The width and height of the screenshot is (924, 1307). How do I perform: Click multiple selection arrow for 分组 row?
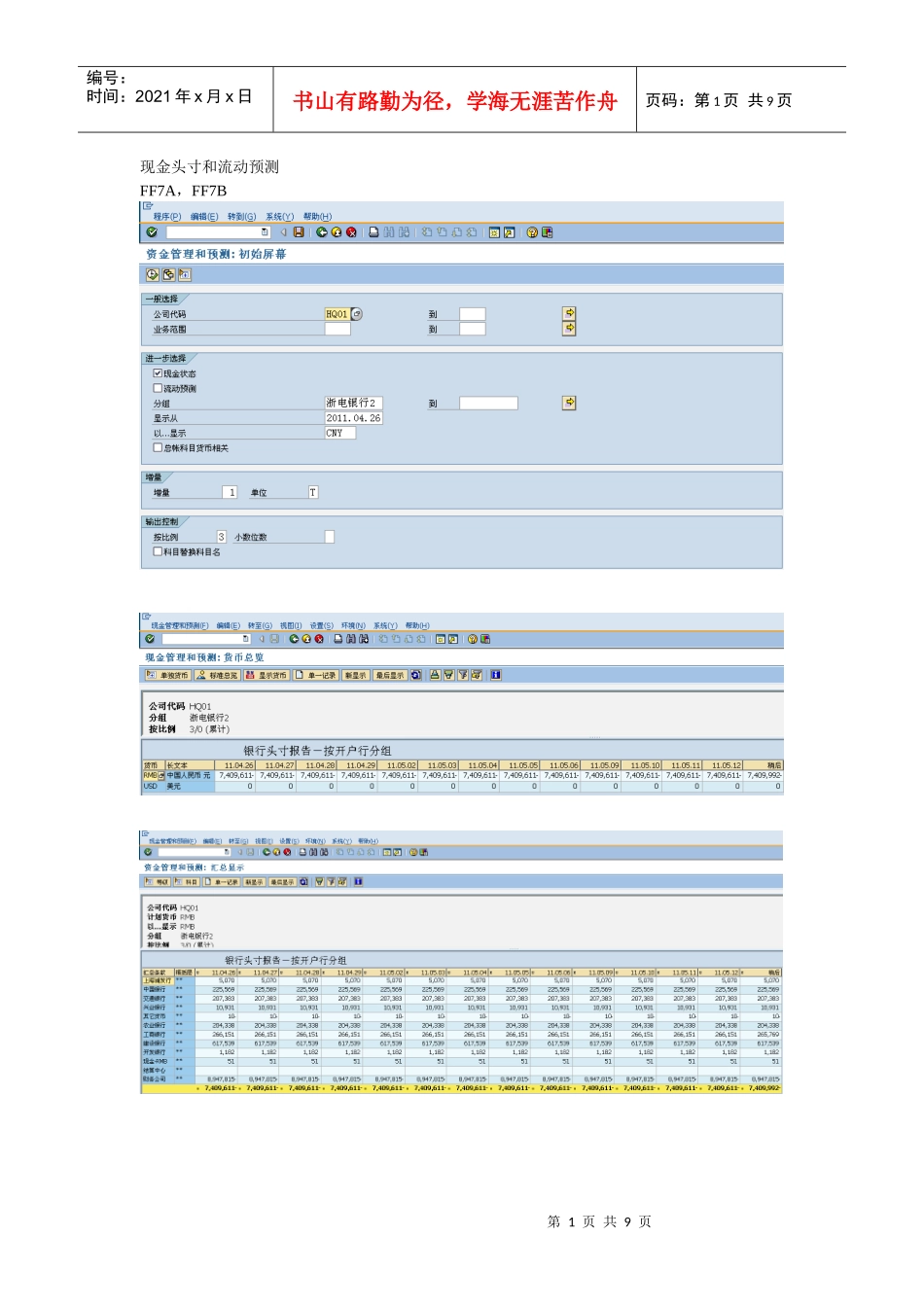[x=569, y=403]
